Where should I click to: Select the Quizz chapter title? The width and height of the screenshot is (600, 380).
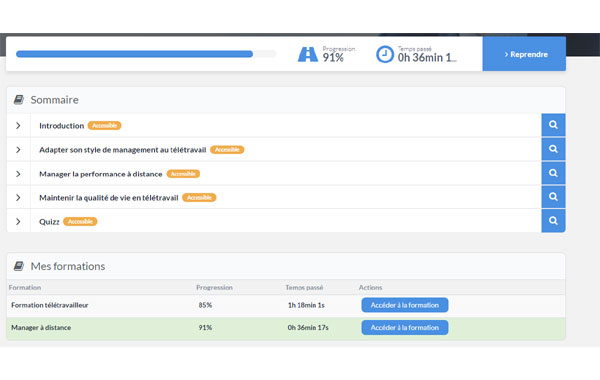coord(49,222)
